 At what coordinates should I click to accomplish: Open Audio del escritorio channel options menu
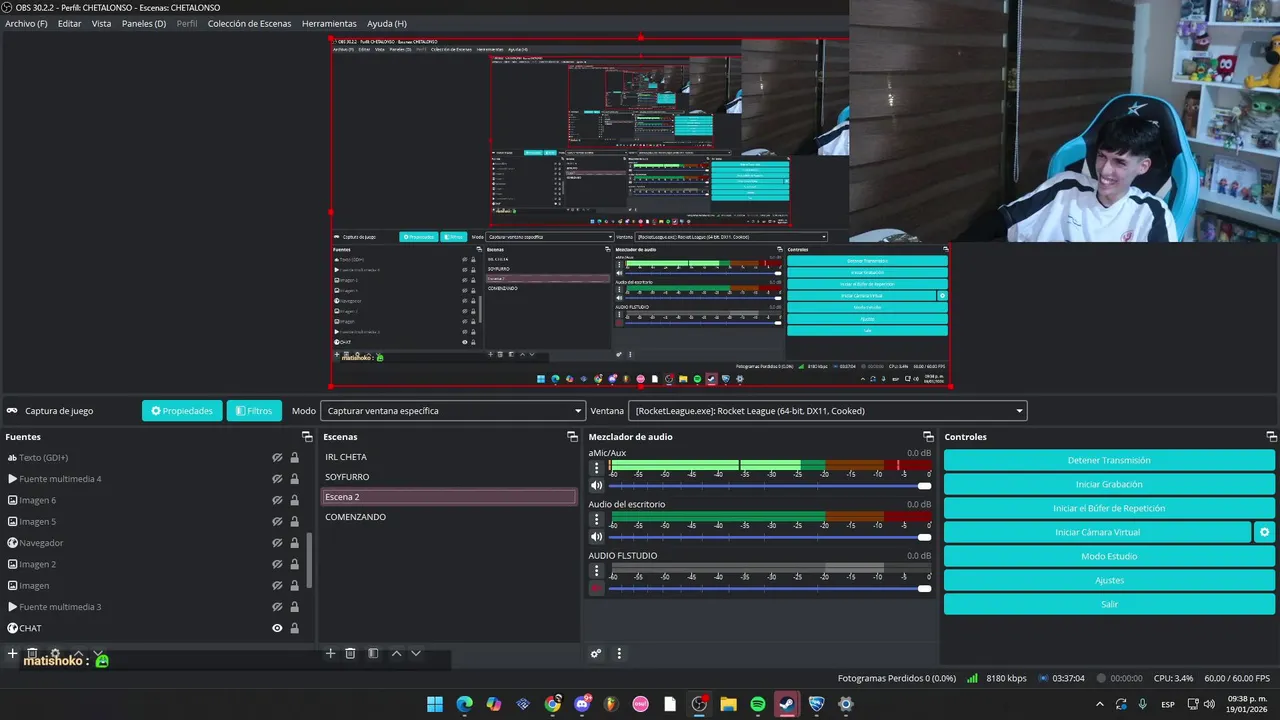597,519
